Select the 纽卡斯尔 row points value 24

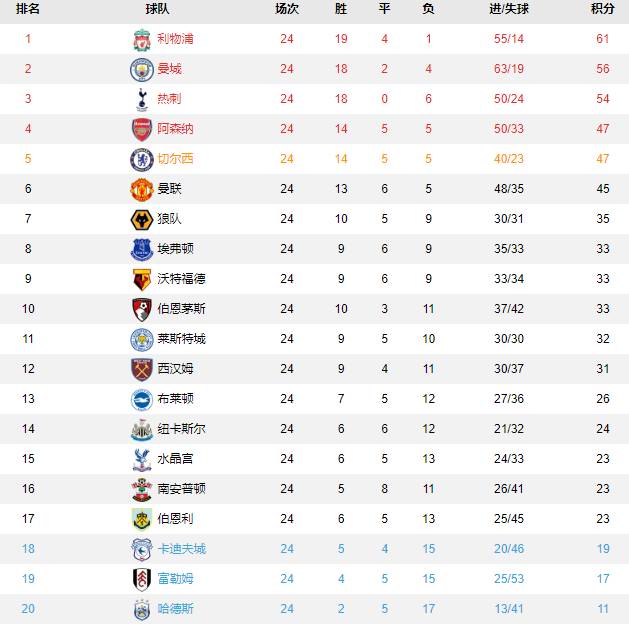point(603,429)
